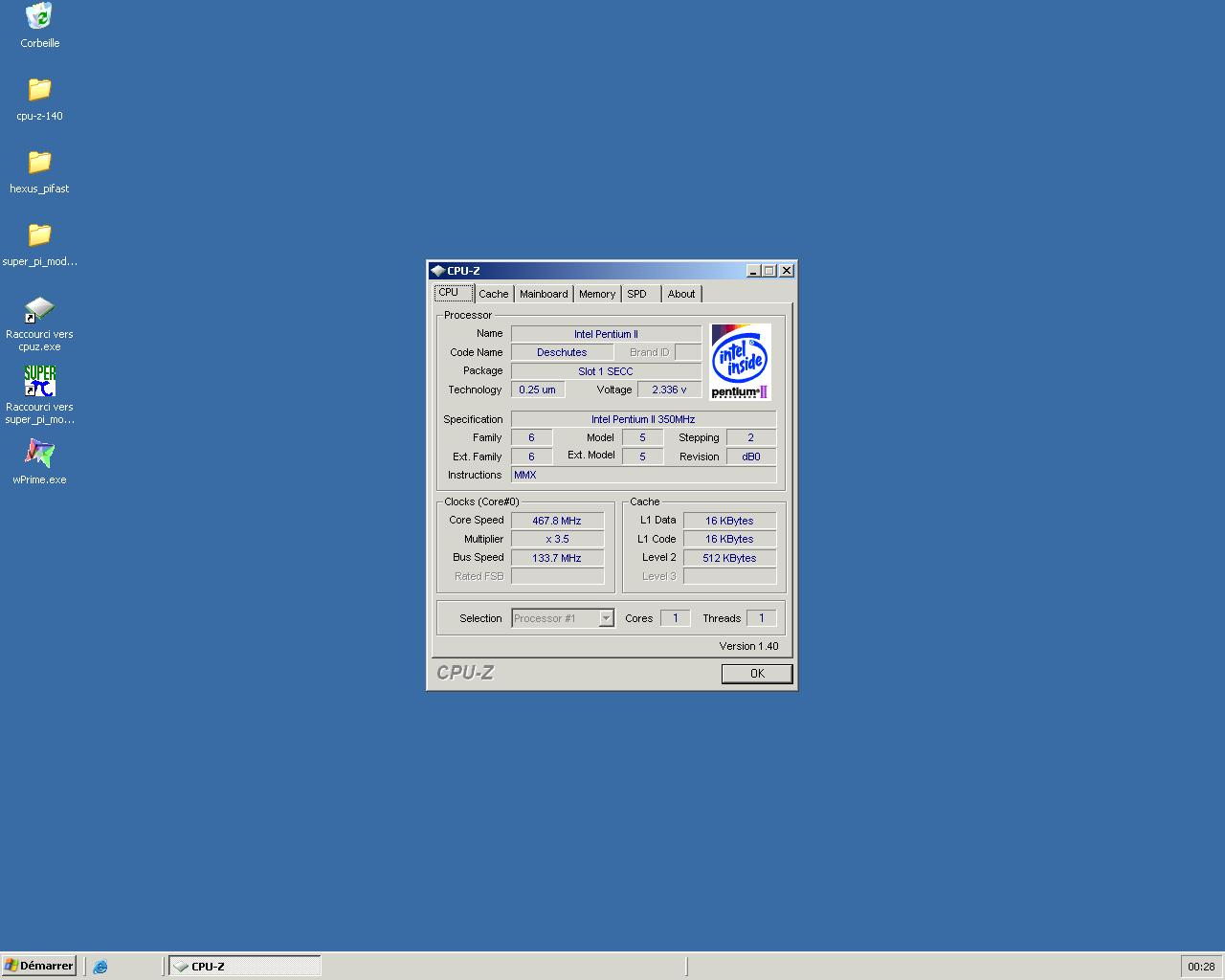Screen dimensions: 1225x980
Task: Switch to the CPU tab
Action: pos(454,293)
